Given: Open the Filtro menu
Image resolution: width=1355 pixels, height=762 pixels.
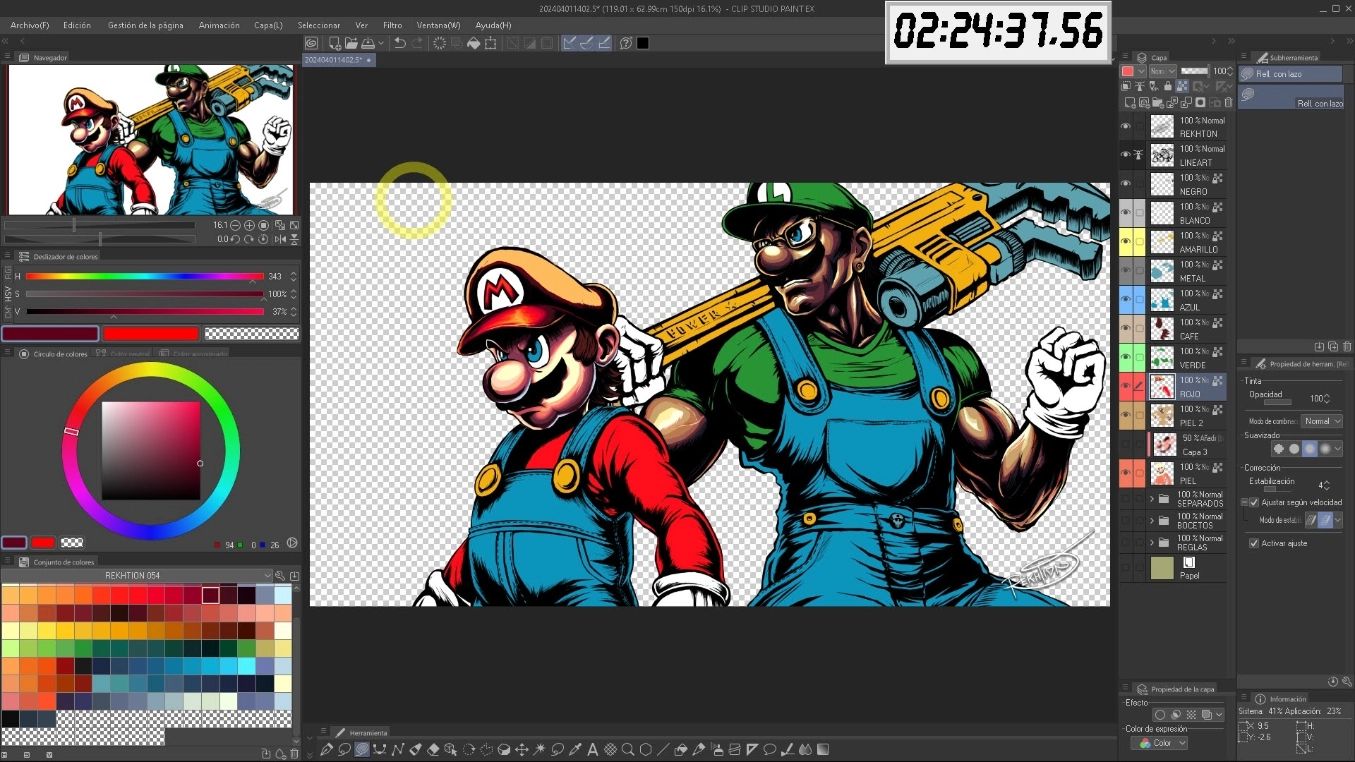Looking at the screenshot, I should tap(392, 25).
